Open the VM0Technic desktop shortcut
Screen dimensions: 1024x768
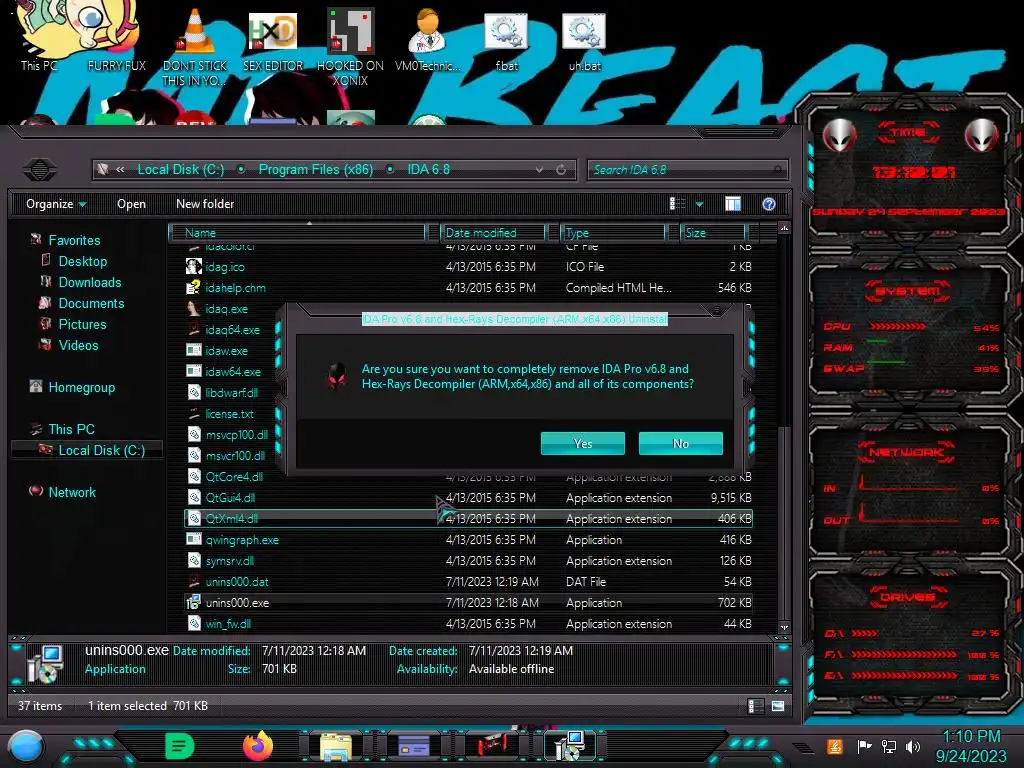[428, 40]
